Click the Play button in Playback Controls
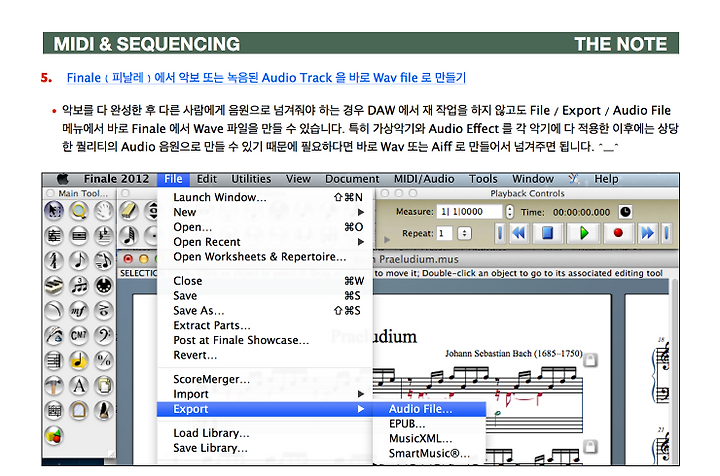The image size is (720, 476). pos(584,233)
